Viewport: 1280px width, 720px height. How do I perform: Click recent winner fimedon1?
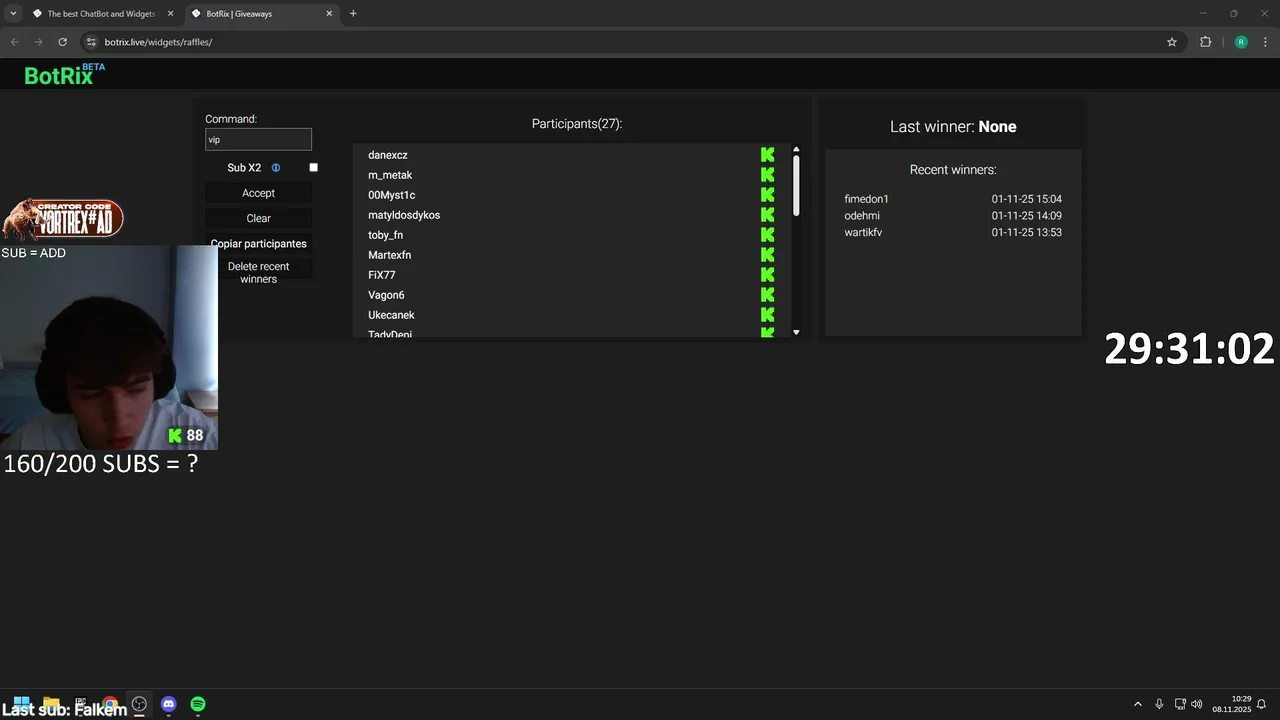pyautogui.click(x=866, y=199)
